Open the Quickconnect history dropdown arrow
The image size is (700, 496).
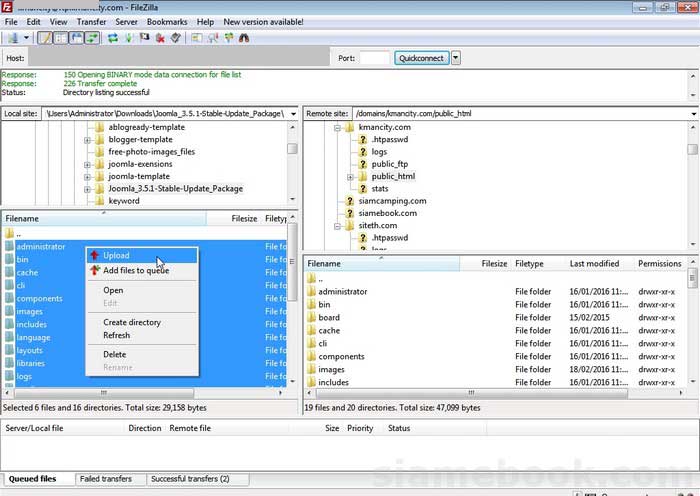456,58
